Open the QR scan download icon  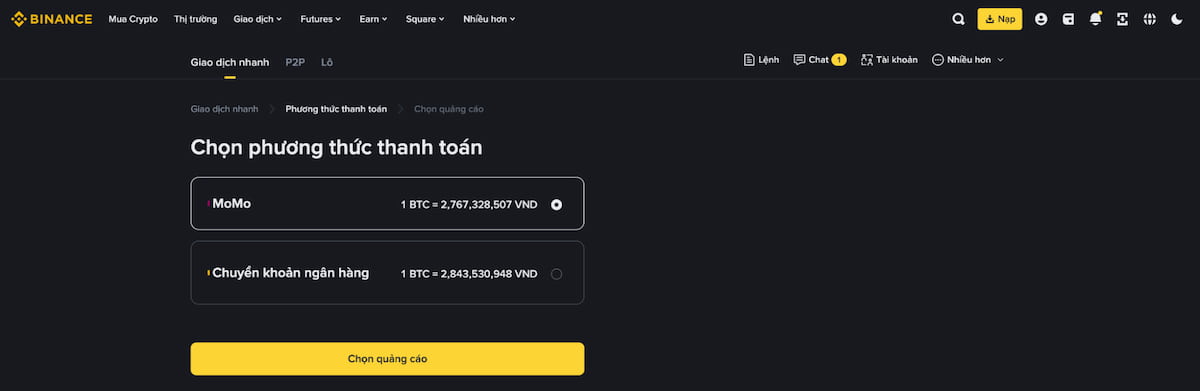point(1123,19)
